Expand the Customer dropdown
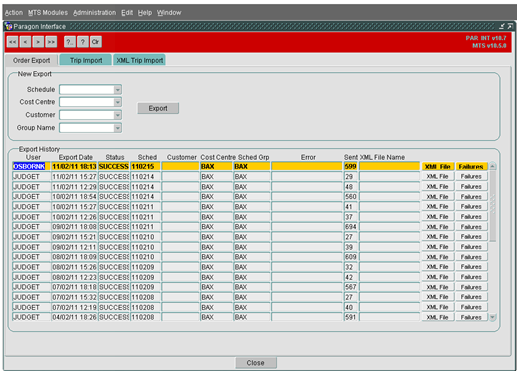The width and height of the screenshot is (517, 371). (x=117, y=115)
